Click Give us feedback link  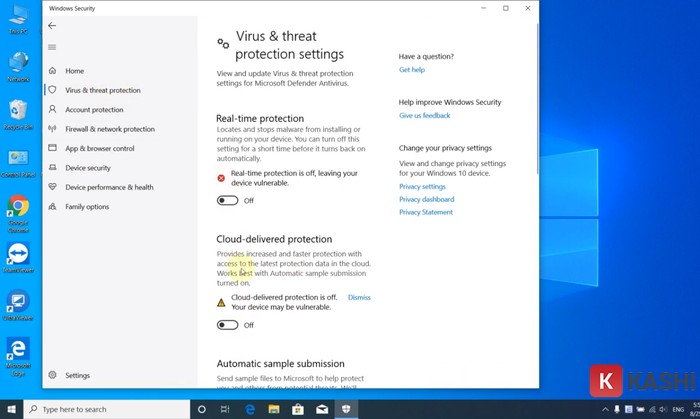click(425, 115)
